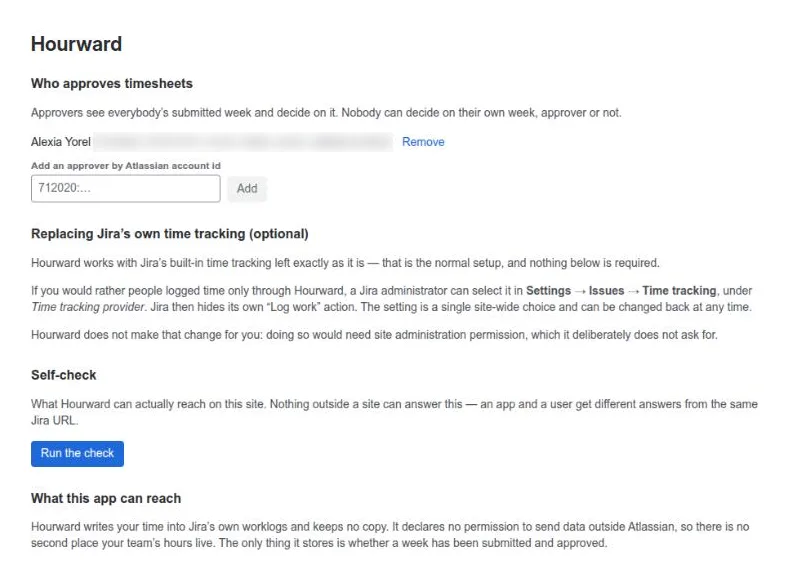Click the 'What this app can reach' heading
788x580 pixels.
[x=106, y=498]
